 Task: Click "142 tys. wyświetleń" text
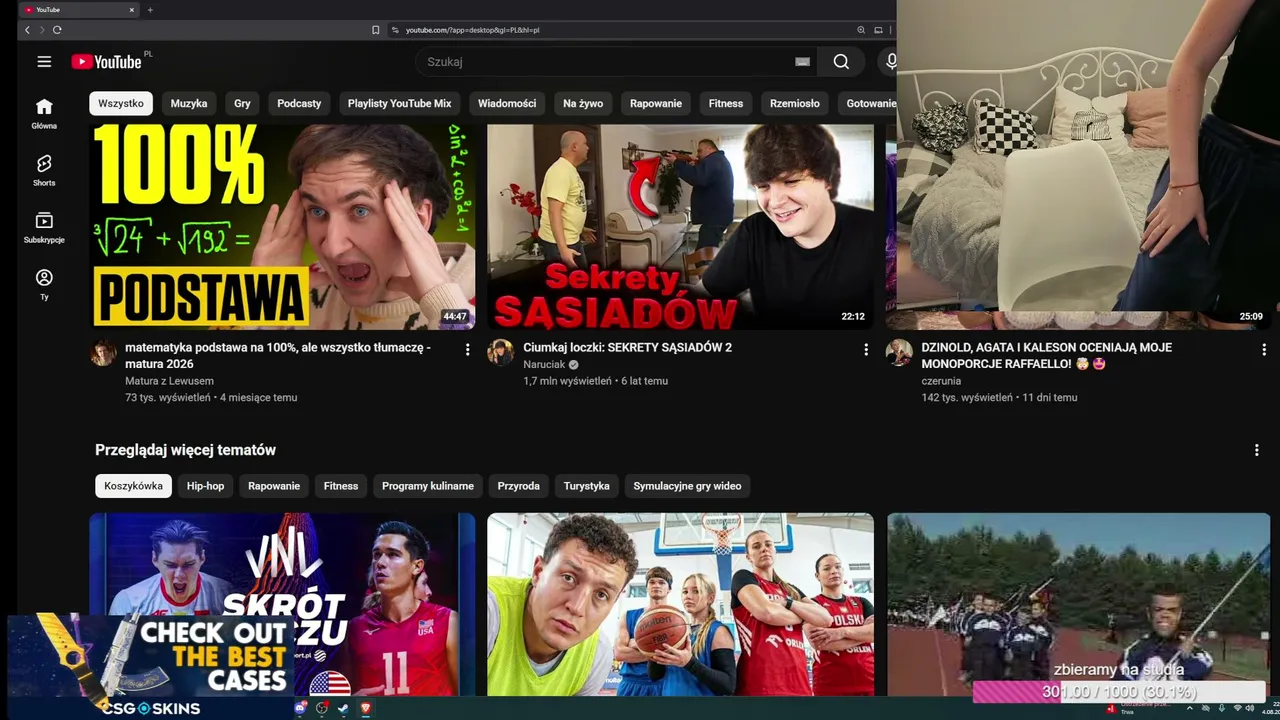tap(967, 398)
